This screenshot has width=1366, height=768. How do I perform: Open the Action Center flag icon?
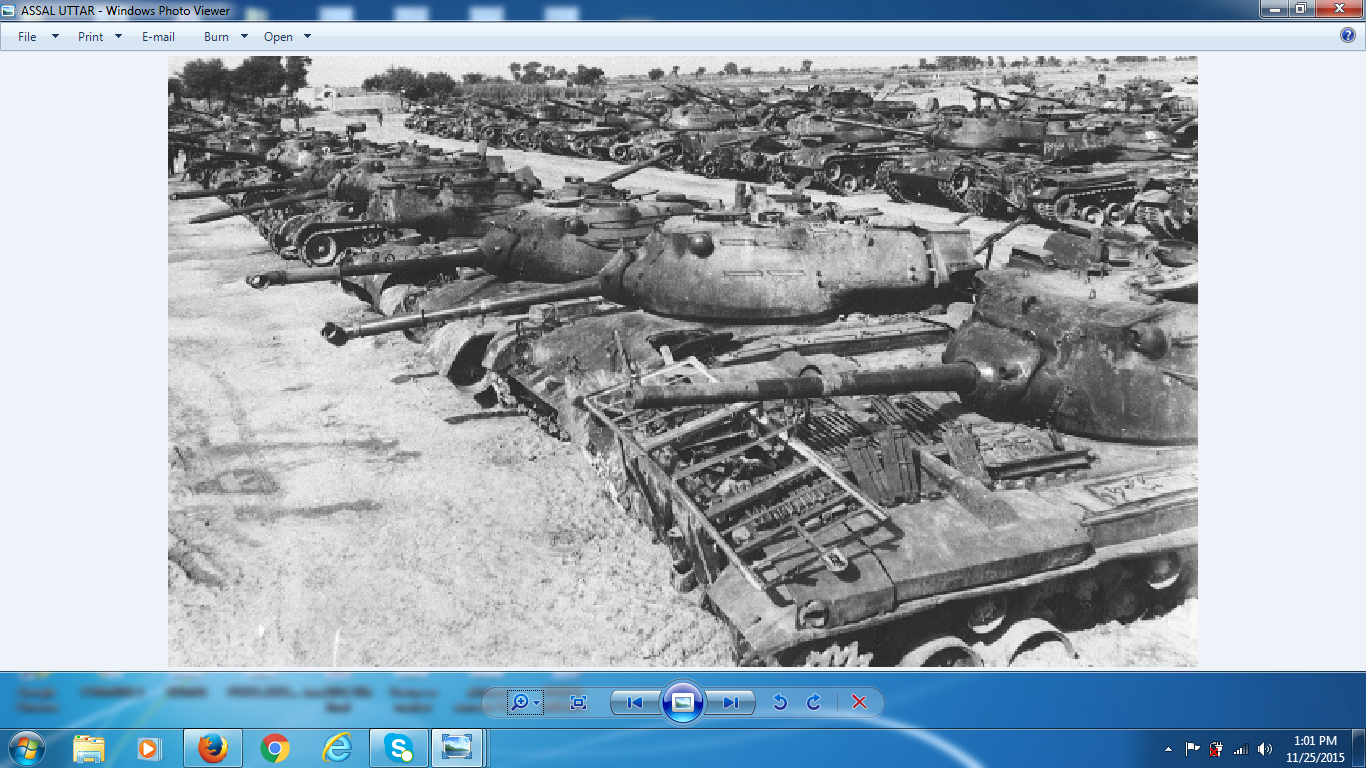1192,749
